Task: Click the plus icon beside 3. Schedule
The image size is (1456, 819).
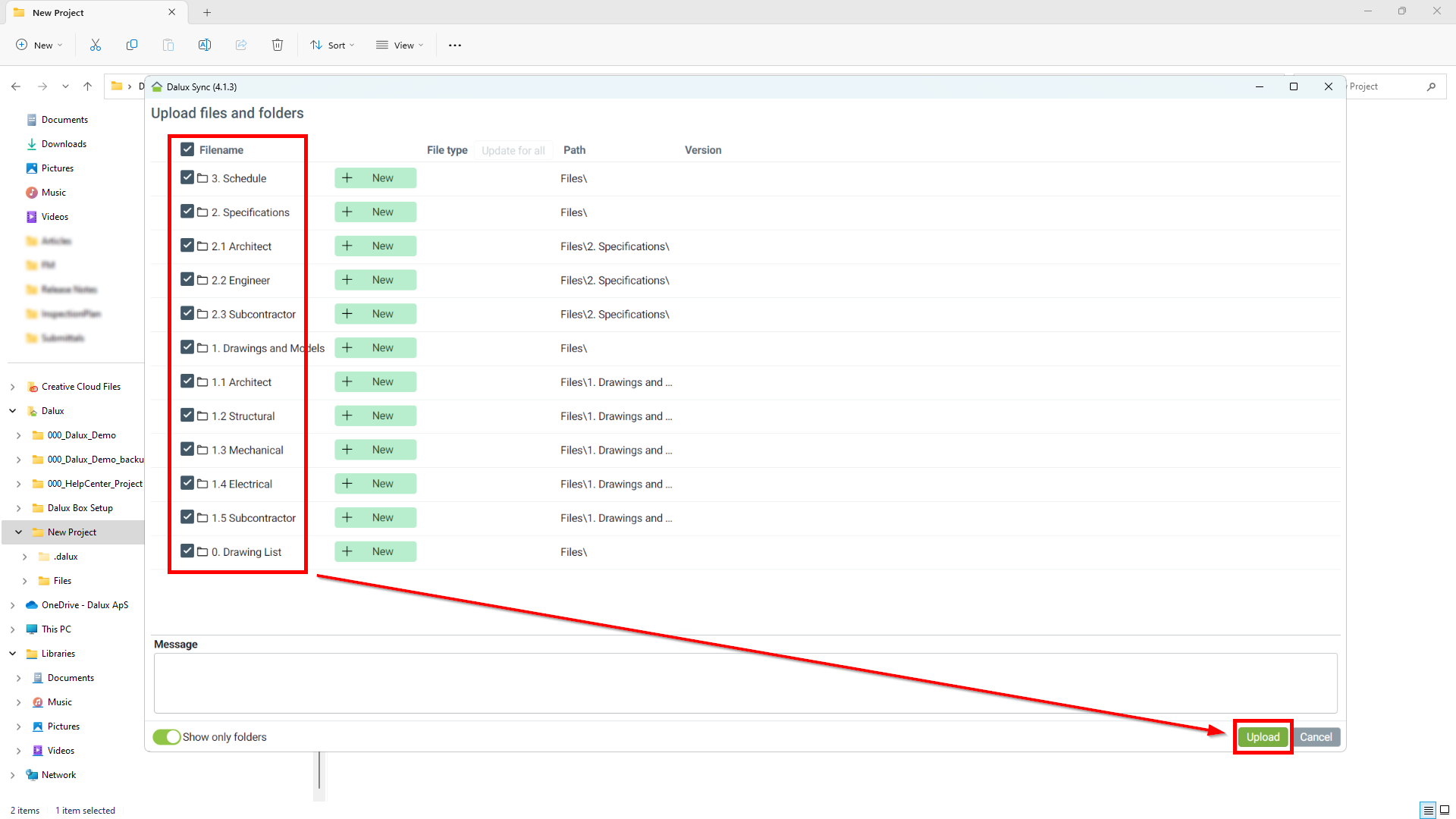Action: pos(347,178)
